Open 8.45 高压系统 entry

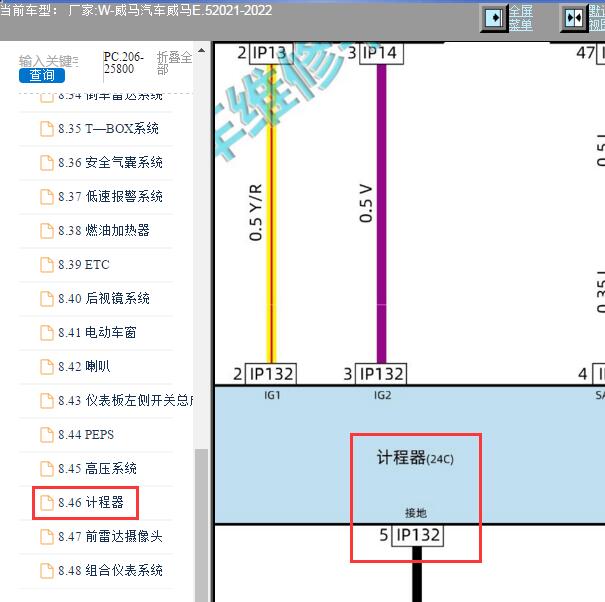97,468
